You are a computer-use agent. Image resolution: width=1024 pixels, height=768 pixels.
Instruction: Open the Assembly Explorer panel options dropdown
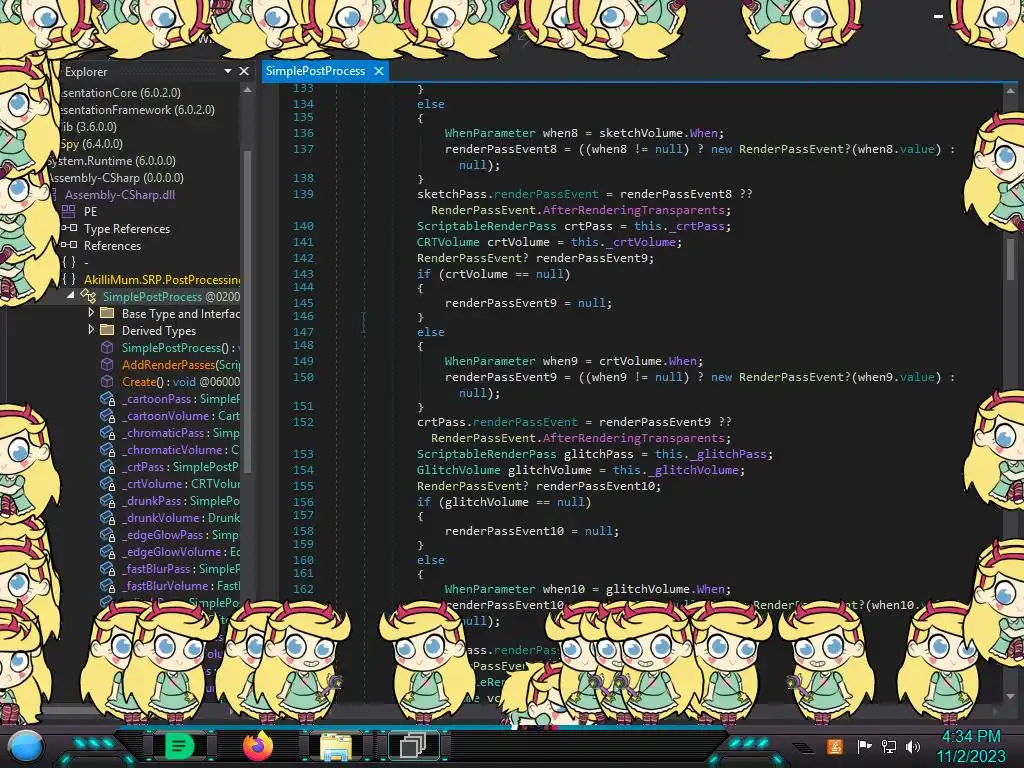click(227, 71)
